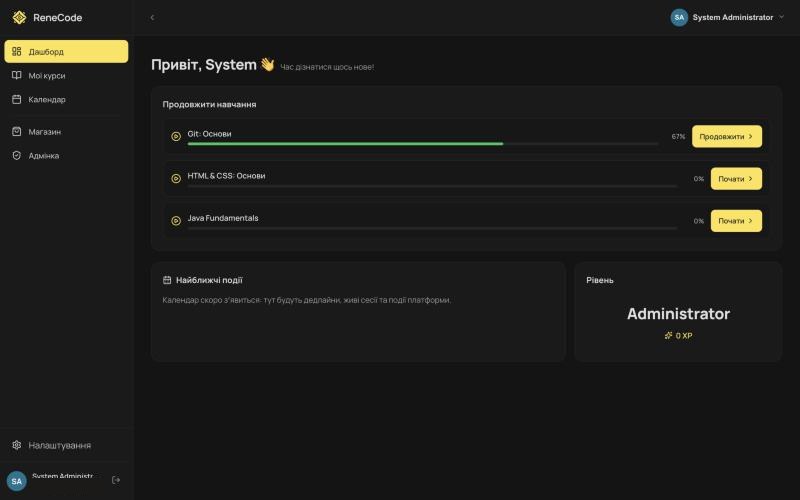The height and width of the screenshot is (500, 800).
Task: Click the HTML & CSS progress bar
Action: [432, 187]
